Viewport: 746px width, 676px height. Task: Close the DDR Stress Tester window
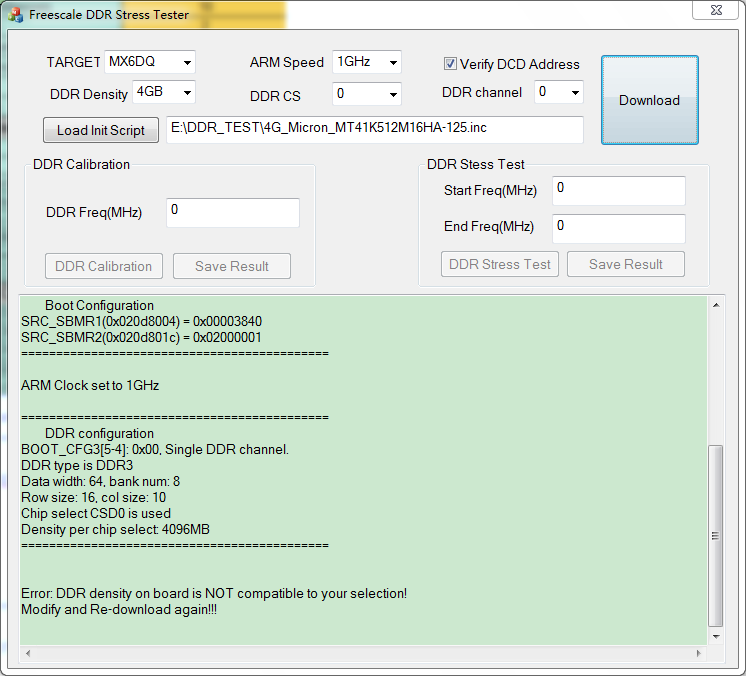coord(716,10)
